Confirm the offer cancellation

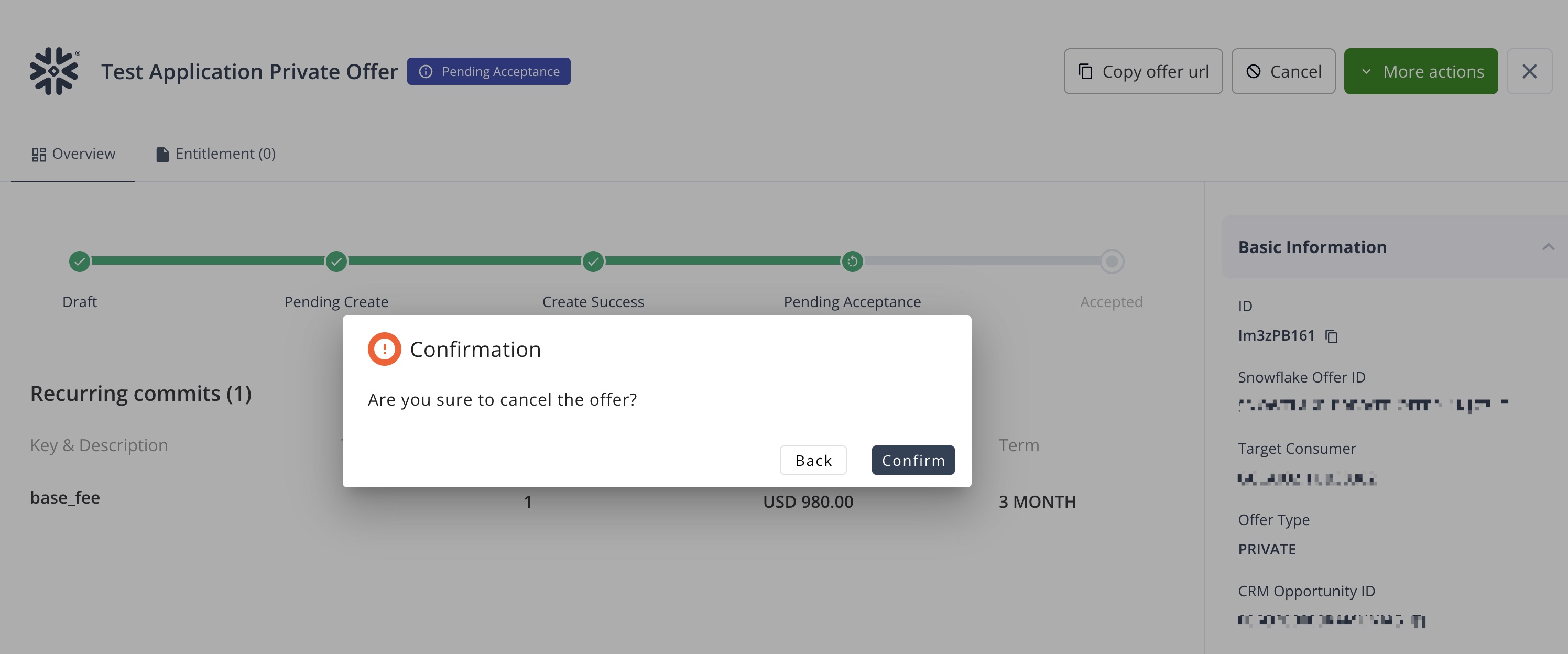[913, 460]
